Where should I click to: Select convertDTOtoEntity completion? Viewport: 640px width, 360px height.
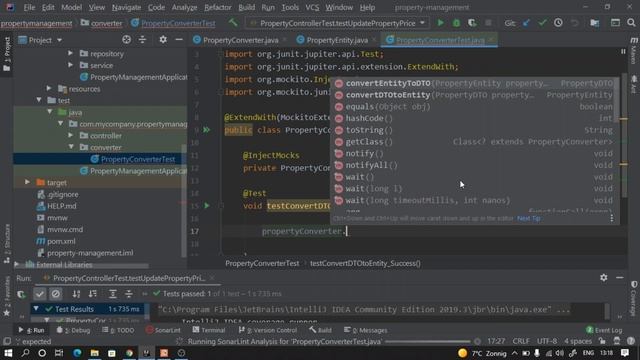point(474,95)
